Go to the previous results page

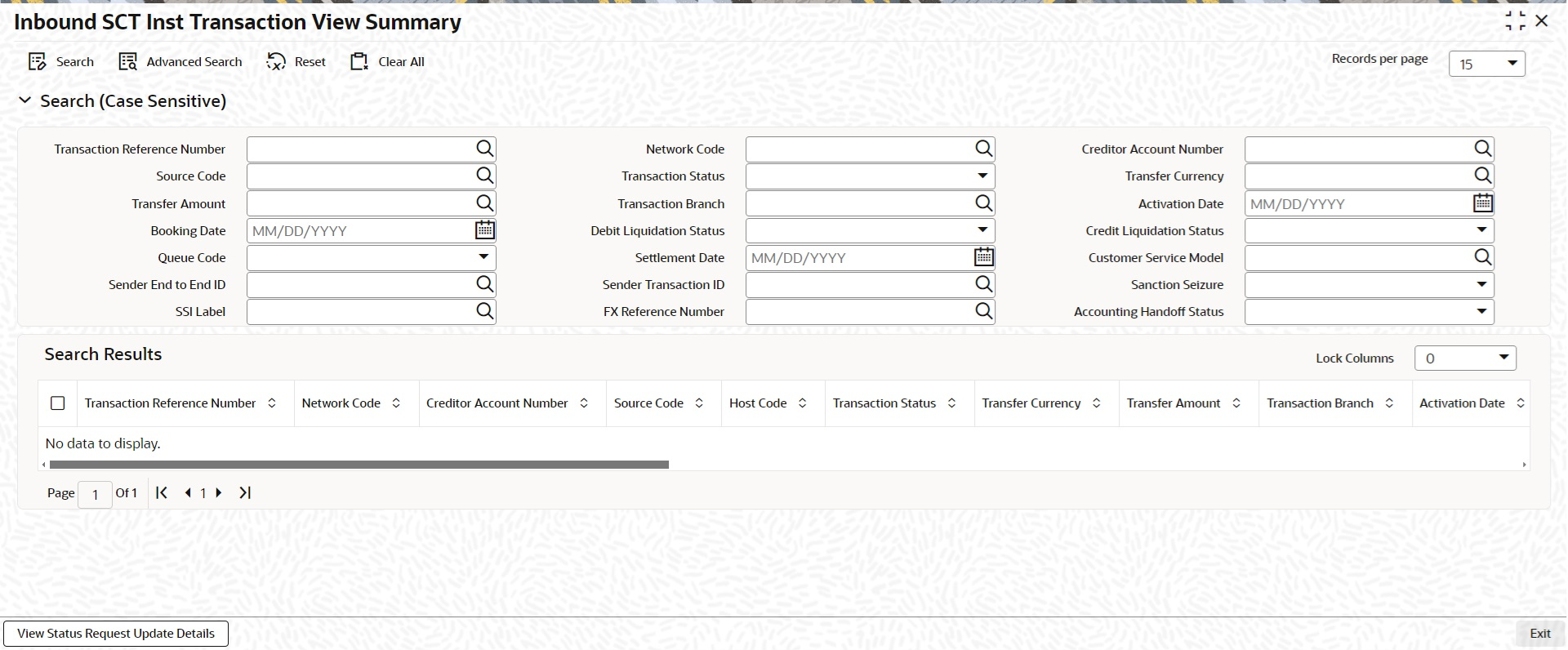188,492
